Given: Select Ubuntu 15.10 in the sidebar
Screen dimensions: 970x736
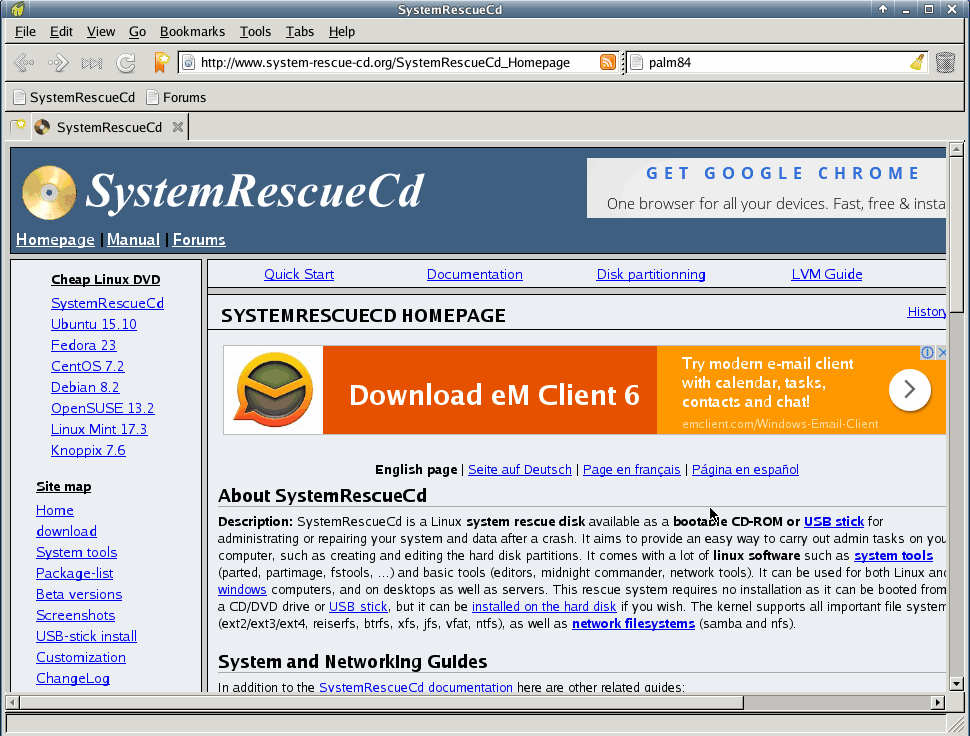Looking at the screenshot, I should [x=93, y=324].
